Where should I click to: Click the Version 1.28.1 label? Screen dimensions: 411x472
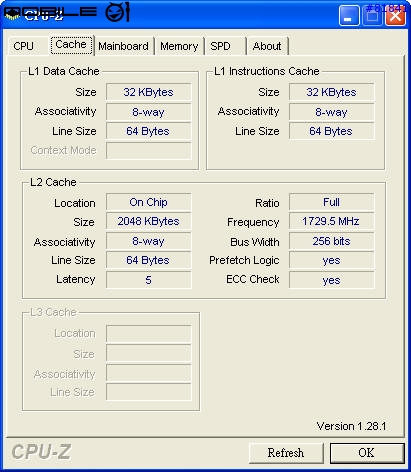pyautogui.click(x=351, y=426)
